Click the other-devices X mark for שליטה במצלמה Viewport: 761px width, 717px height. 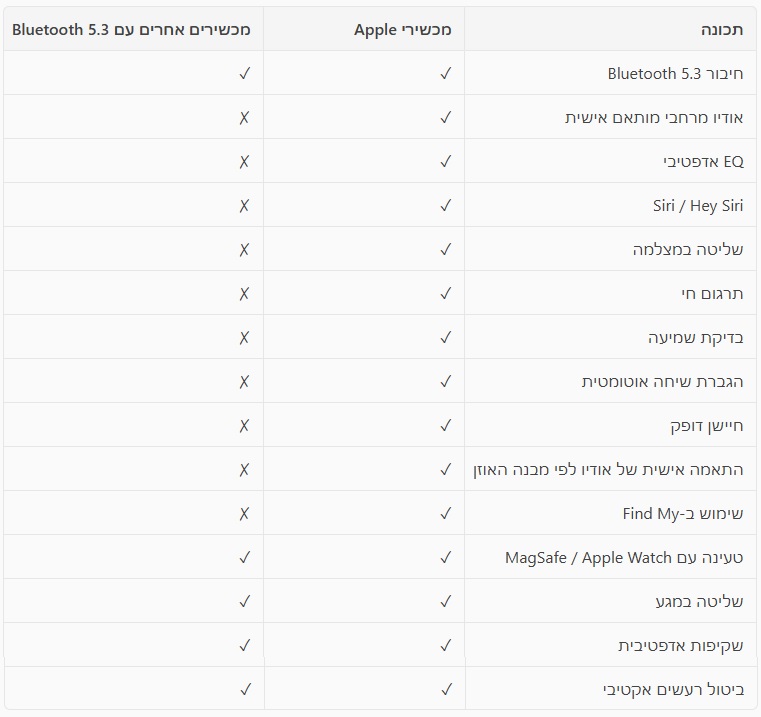pos(244,250)
